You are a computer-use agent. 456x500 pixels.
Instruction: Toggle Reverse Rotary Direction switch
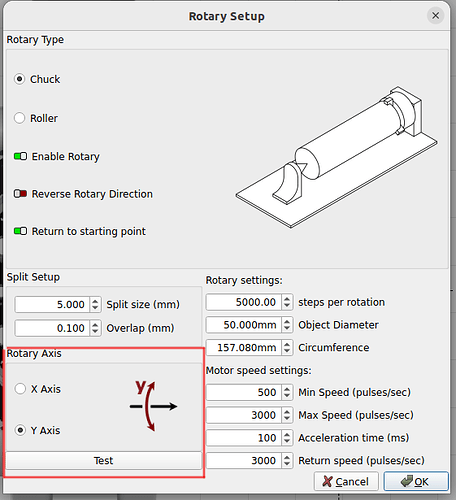pyautogui.click(x=20, y=194)
